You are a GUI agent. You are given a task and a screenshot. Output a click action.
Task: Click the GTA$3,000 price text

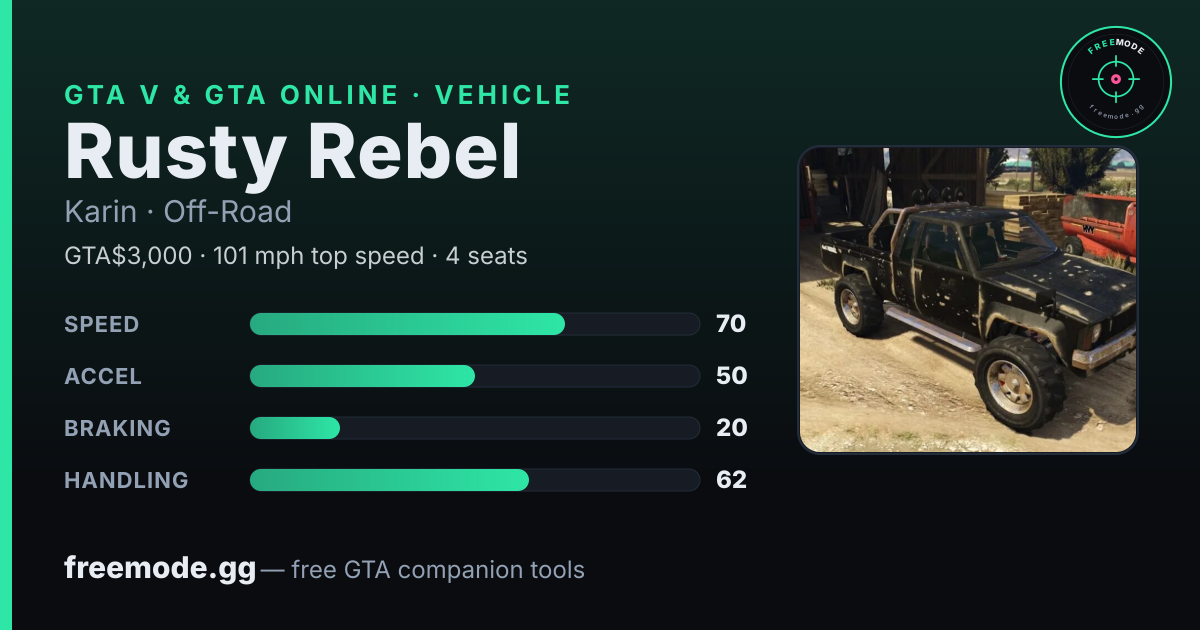128,256
